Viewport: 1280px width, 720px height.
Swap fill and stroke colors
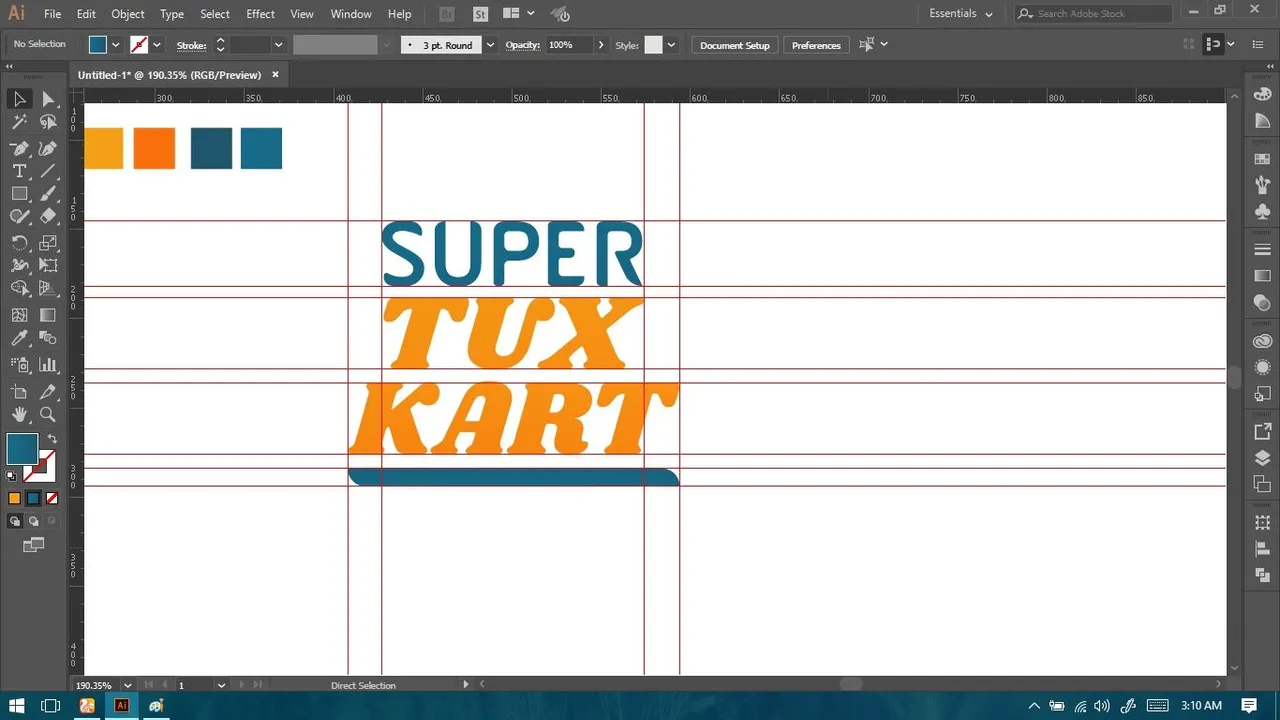pyautogui.click(x=52, y=439)
